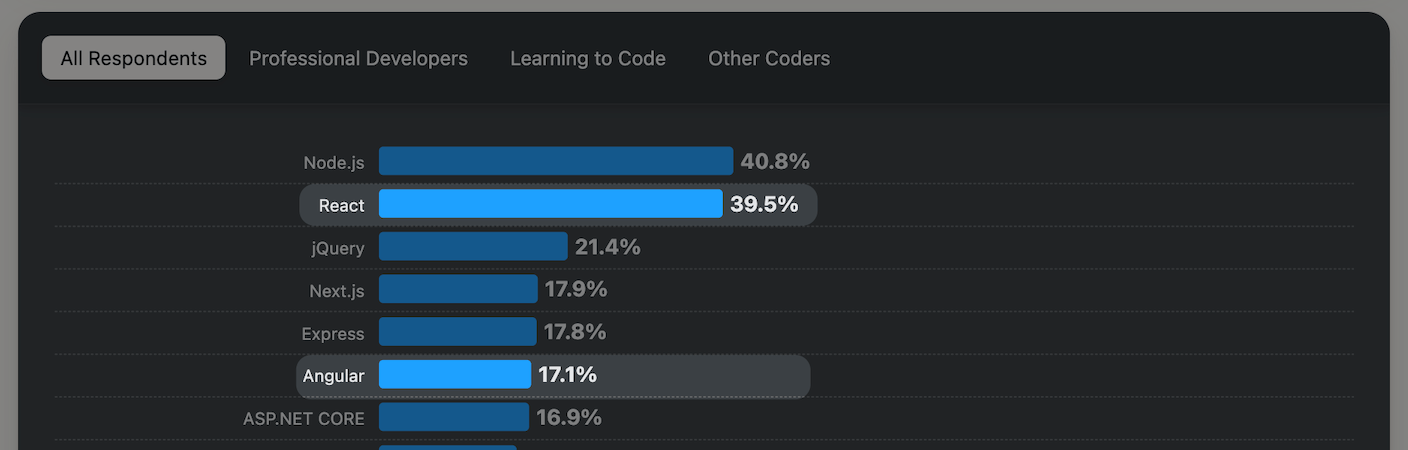Select the highlighted React bar
Image resolution: width=1408 pixels, height=450 pixels.
(x=550, y=204)
